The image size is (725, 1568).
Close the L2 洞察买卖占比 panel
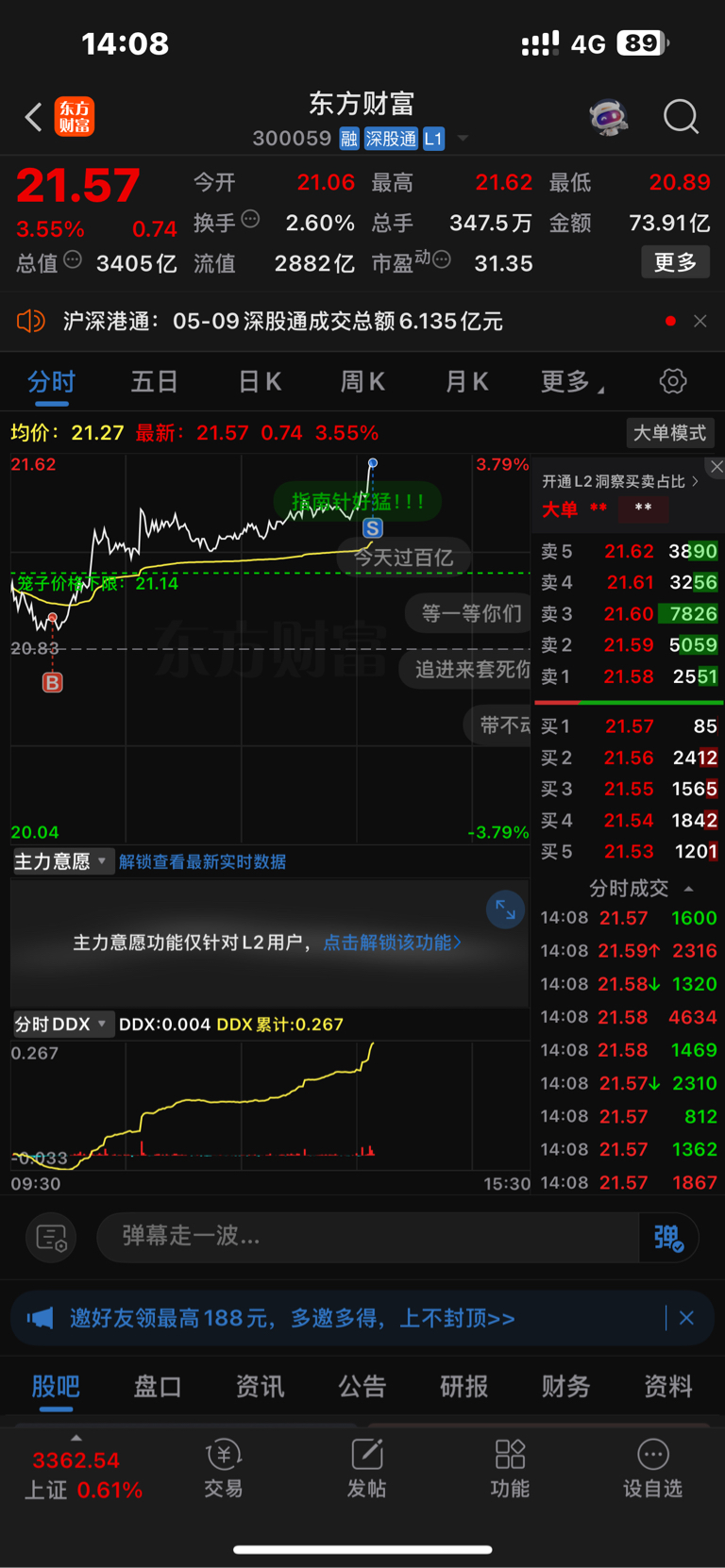[717, 467]
